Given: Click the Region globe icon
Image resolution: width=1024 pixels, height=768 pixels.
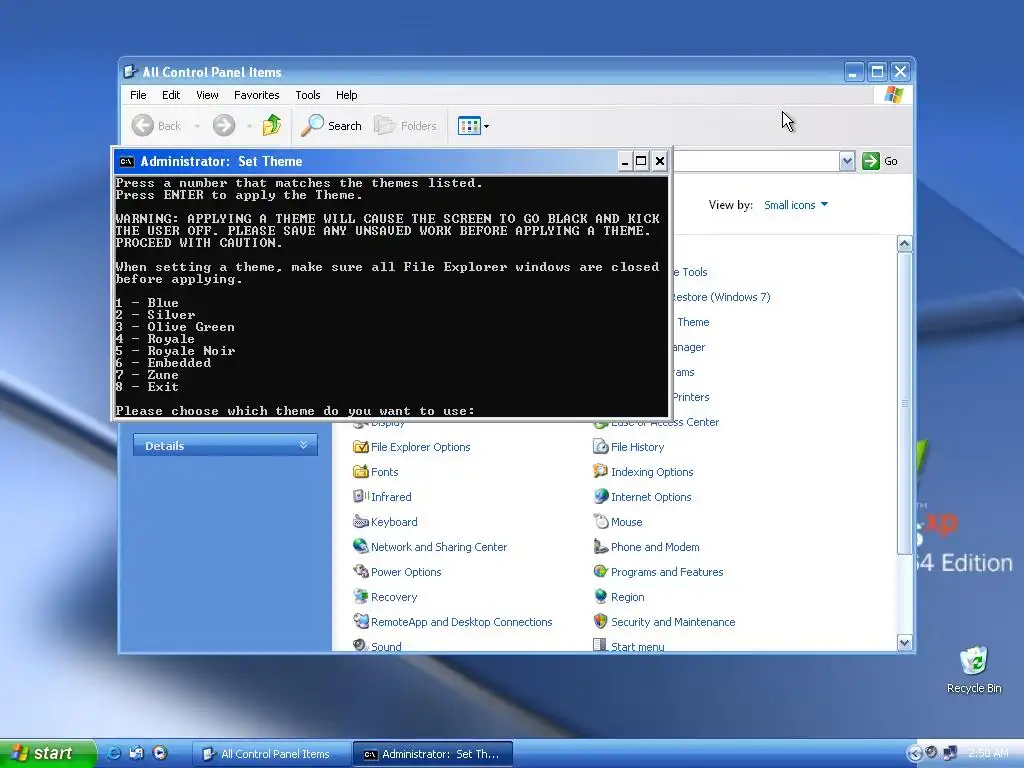Looking at the screenshot, I should pyautogui.click(x=600, y=596).
